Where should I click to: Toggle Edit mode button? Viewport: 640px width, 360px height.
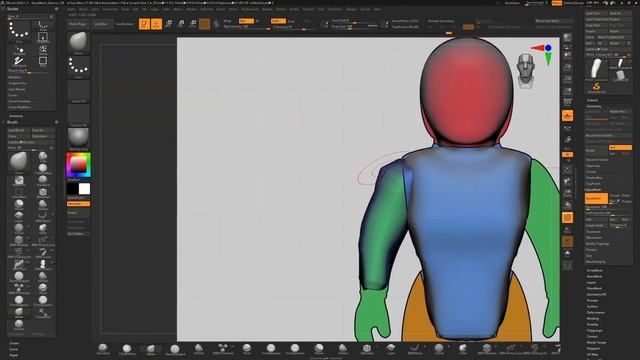pos(144,24)
